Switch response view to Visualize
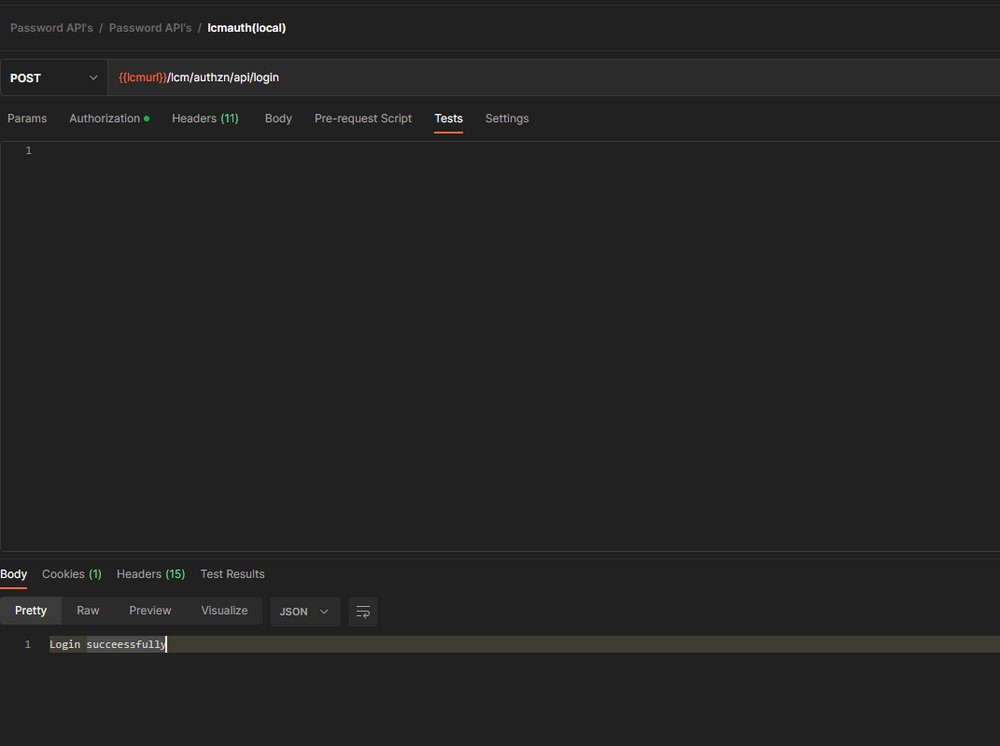1000x746 pixels. pyautogui.click(x=224, y=611)
